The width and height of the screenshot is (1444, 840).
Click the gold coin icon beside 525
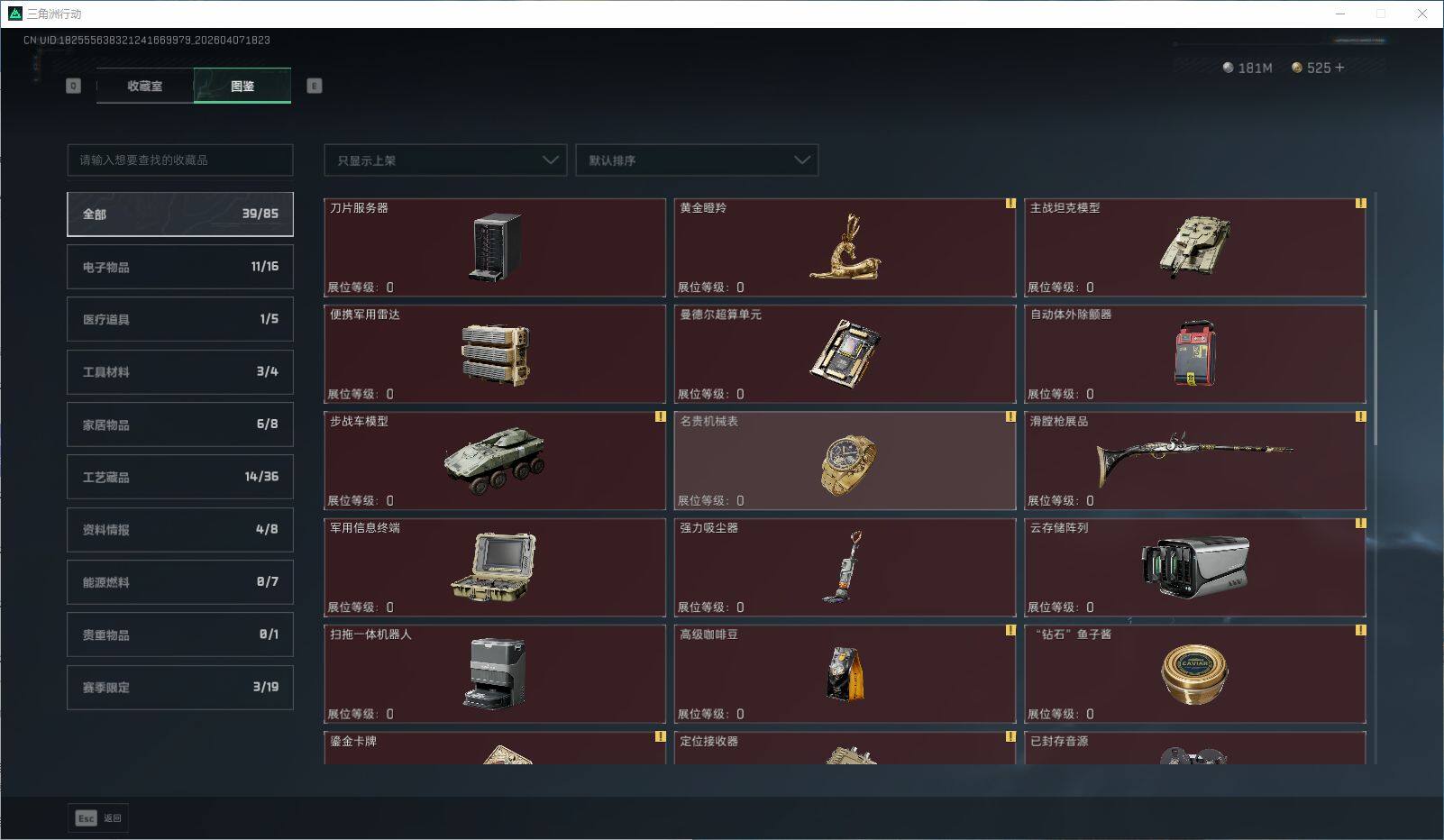(x=1296, y=67)
